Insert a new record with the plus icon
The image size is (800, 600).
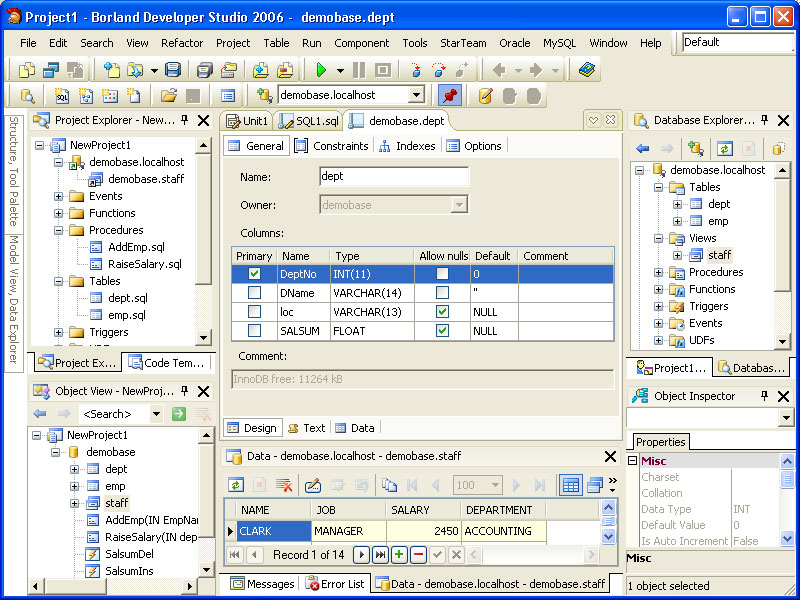click(x=398, y=553)
